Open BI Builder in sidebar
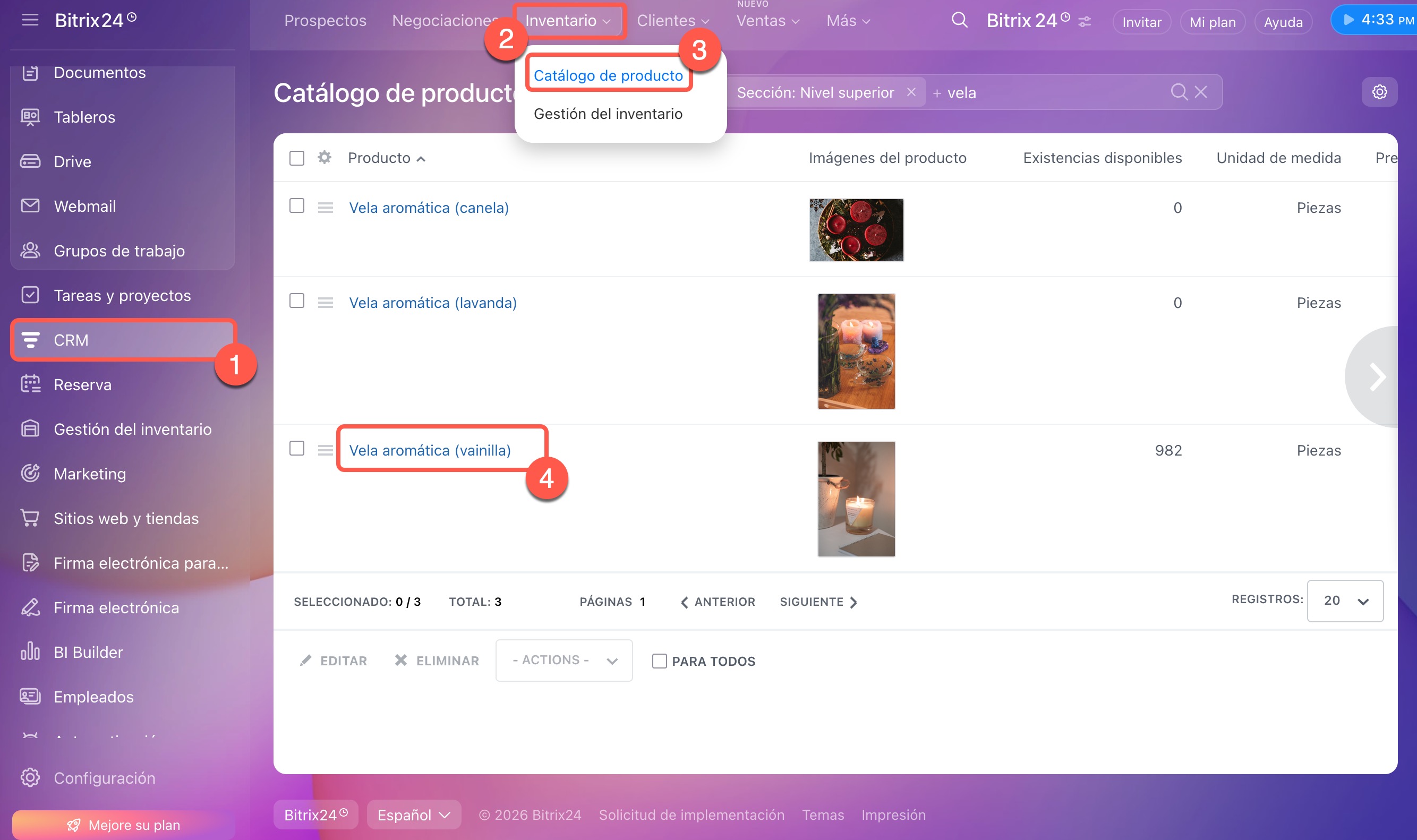 [88, 652]
